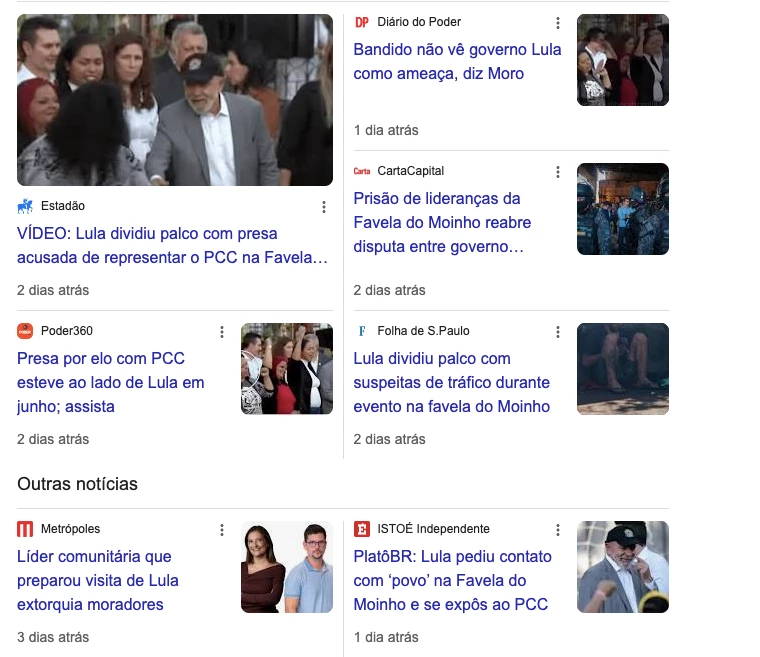
Task: Open three-dot menu for the Metrópoles article
Action: [222, 530]
